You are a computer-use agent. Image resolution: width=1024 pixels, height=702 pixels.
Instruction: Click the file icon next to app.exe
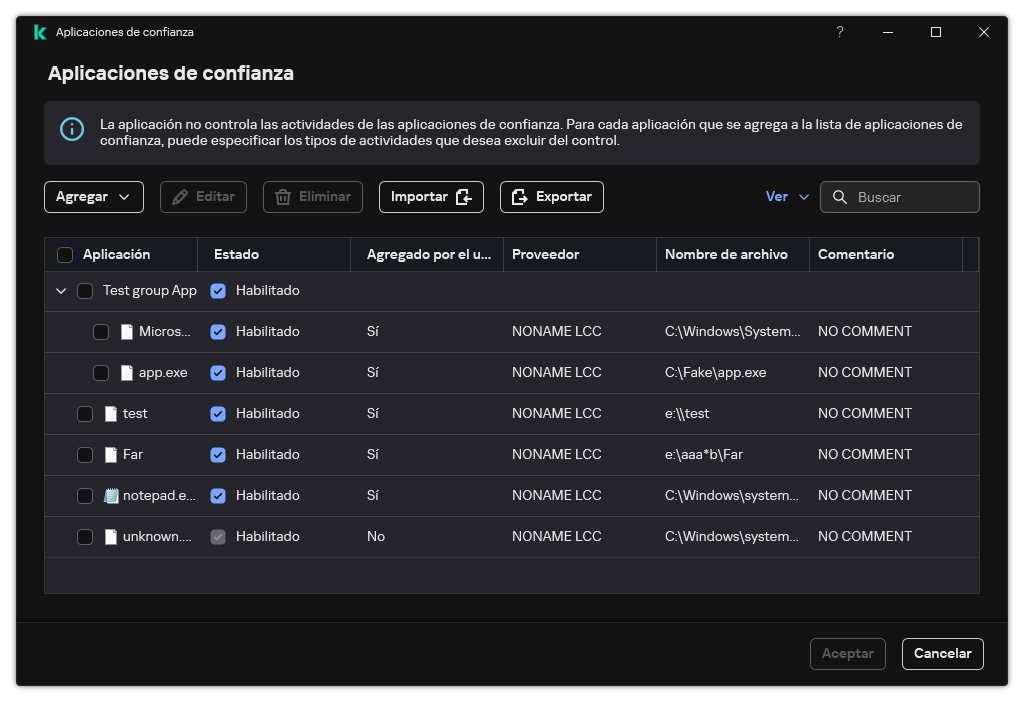tap(125, 372)
